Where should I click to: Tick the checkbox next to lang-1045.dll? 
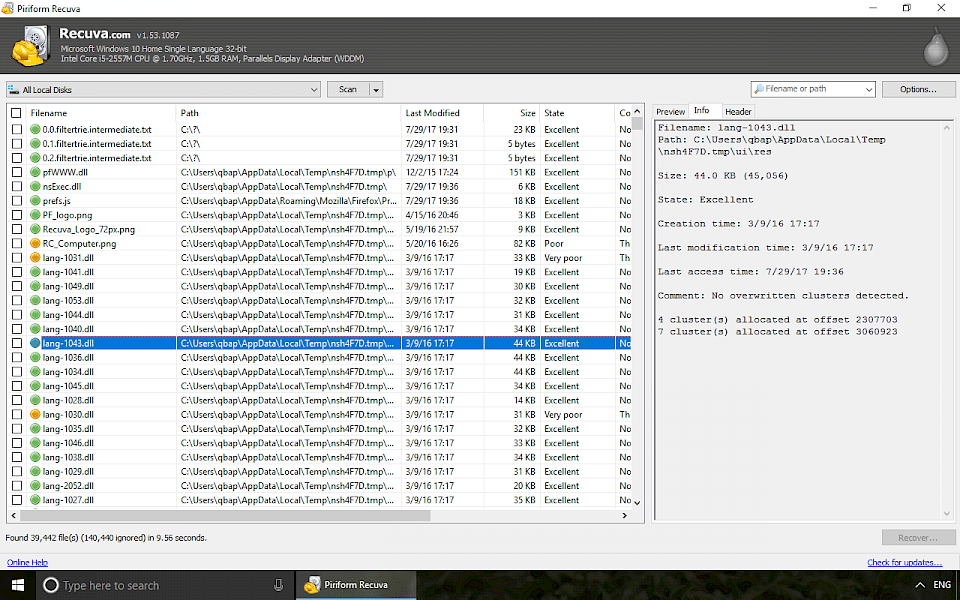pyautogui.click(x=17, y=386)
